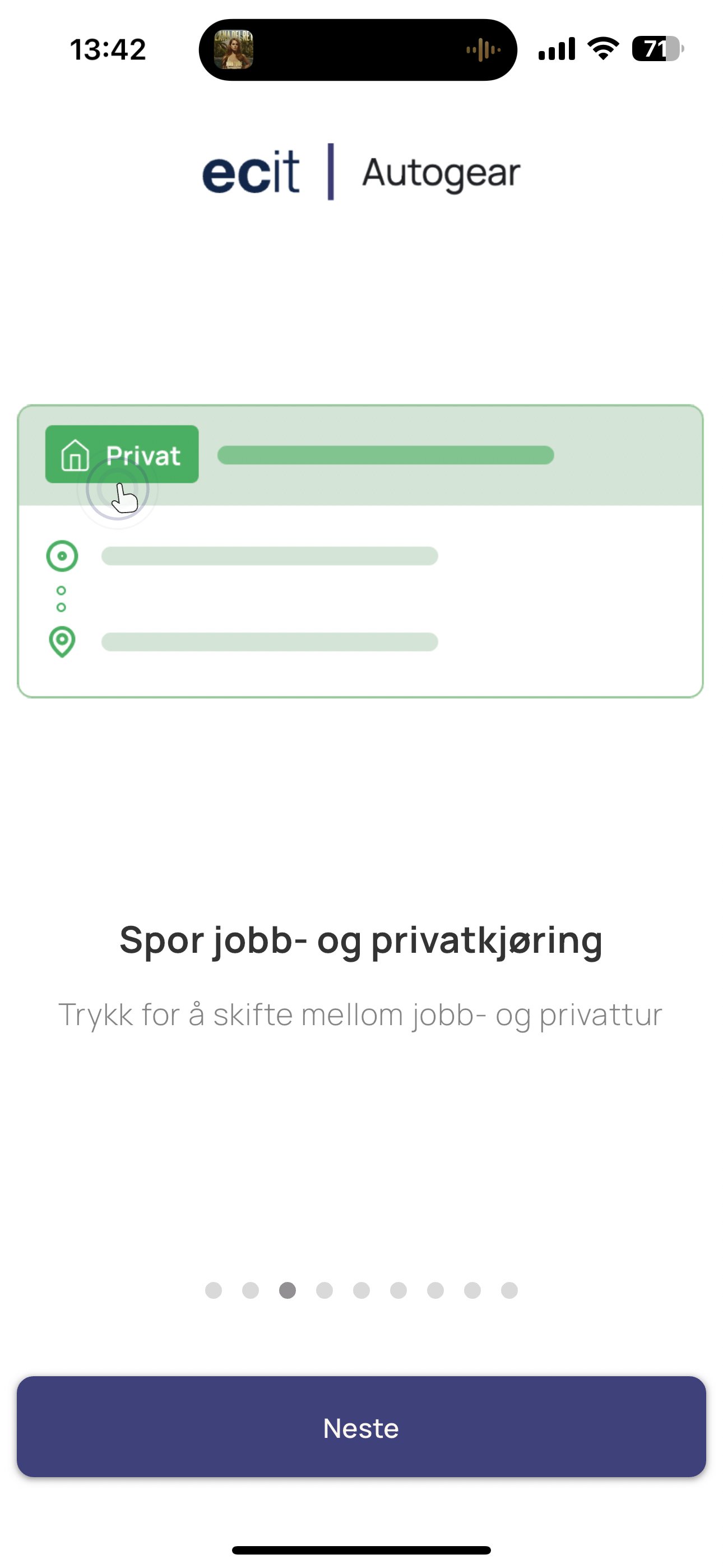Click the trip start point circle icon

click(62, 556)
